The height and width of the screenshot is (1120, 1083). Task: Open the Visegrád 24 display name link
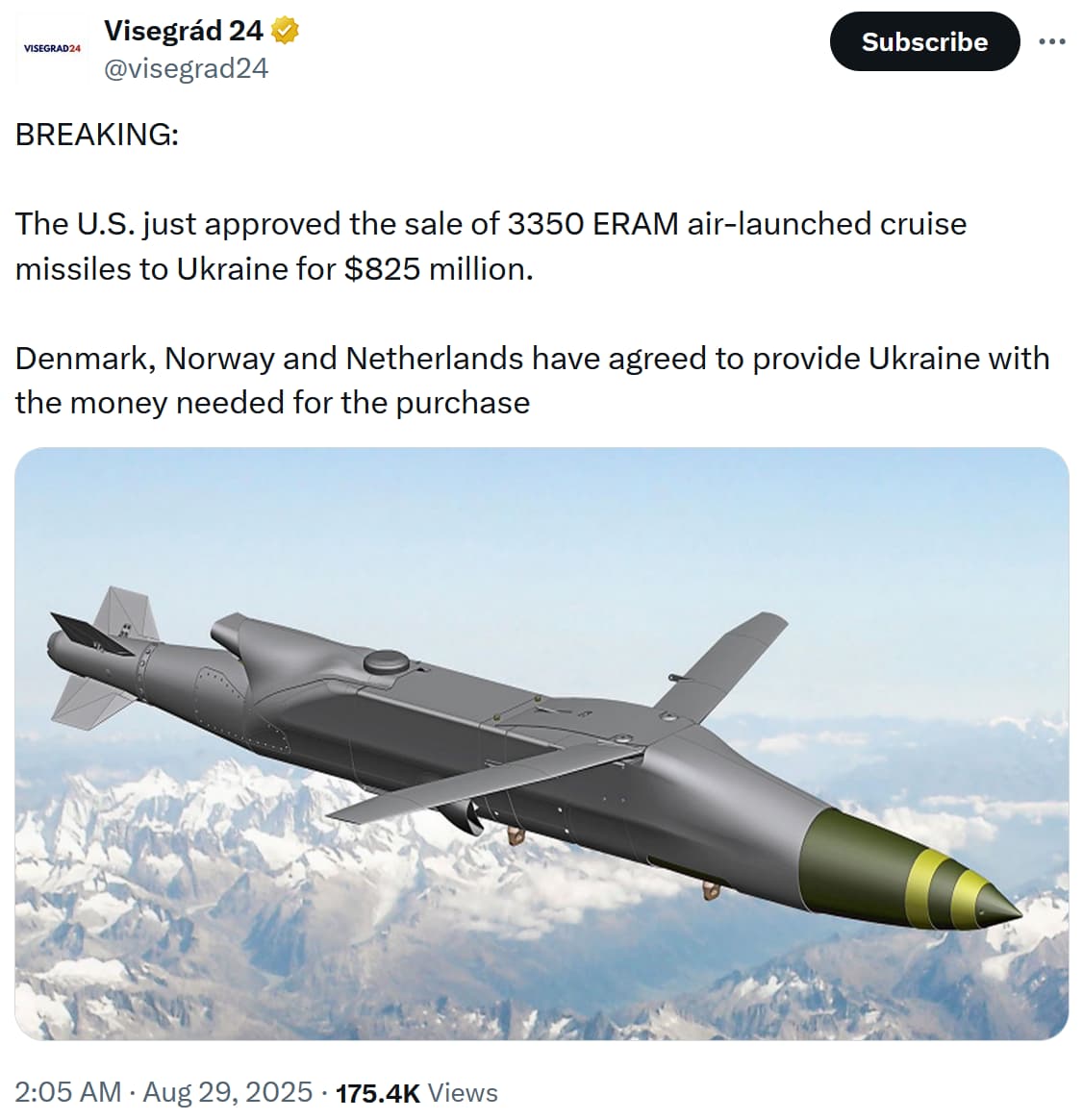(183, 31)
